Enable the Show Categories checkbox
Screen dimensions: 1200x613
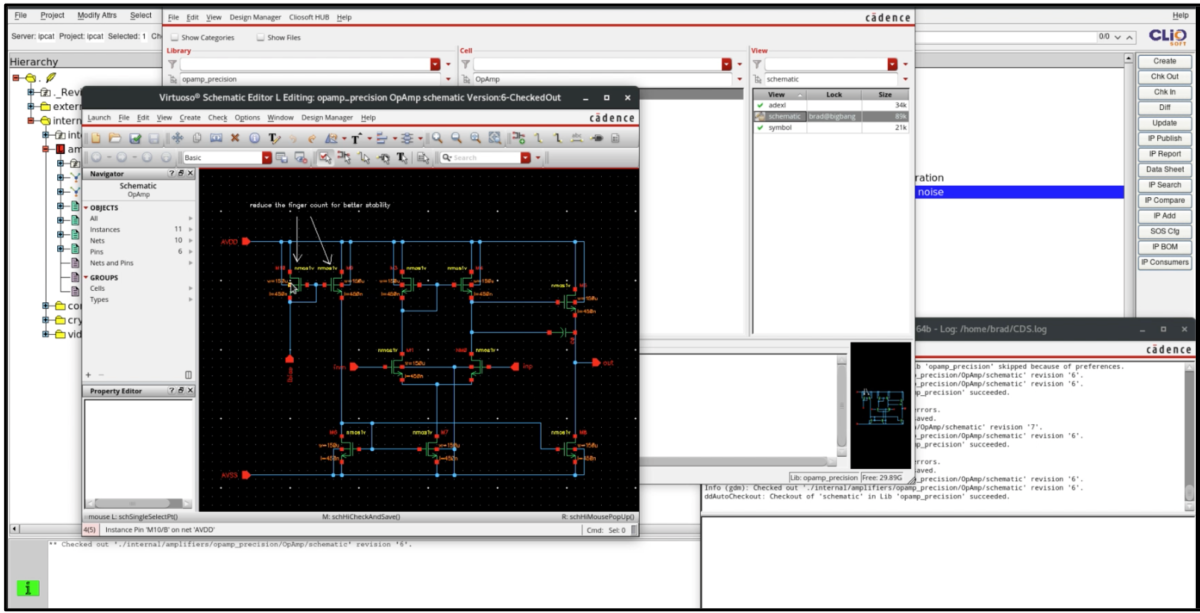[174, 38]
